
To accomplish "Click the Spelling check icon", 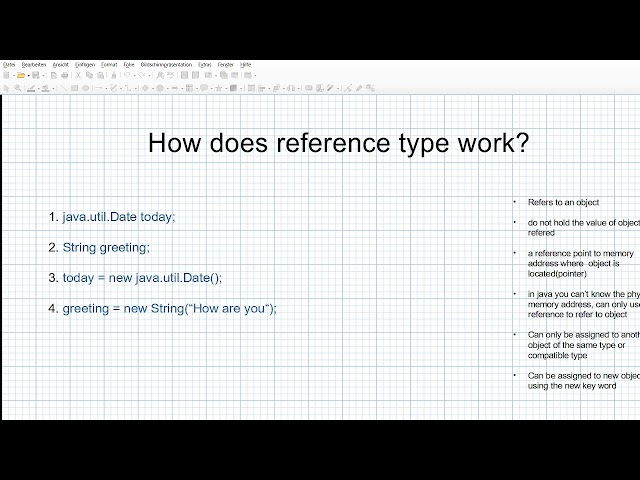I will click(171, 75).
